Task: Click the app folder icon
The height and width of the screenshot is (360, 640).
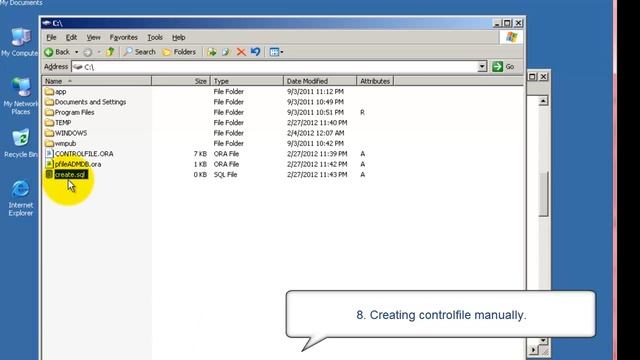Action: (x=49, y=91)
